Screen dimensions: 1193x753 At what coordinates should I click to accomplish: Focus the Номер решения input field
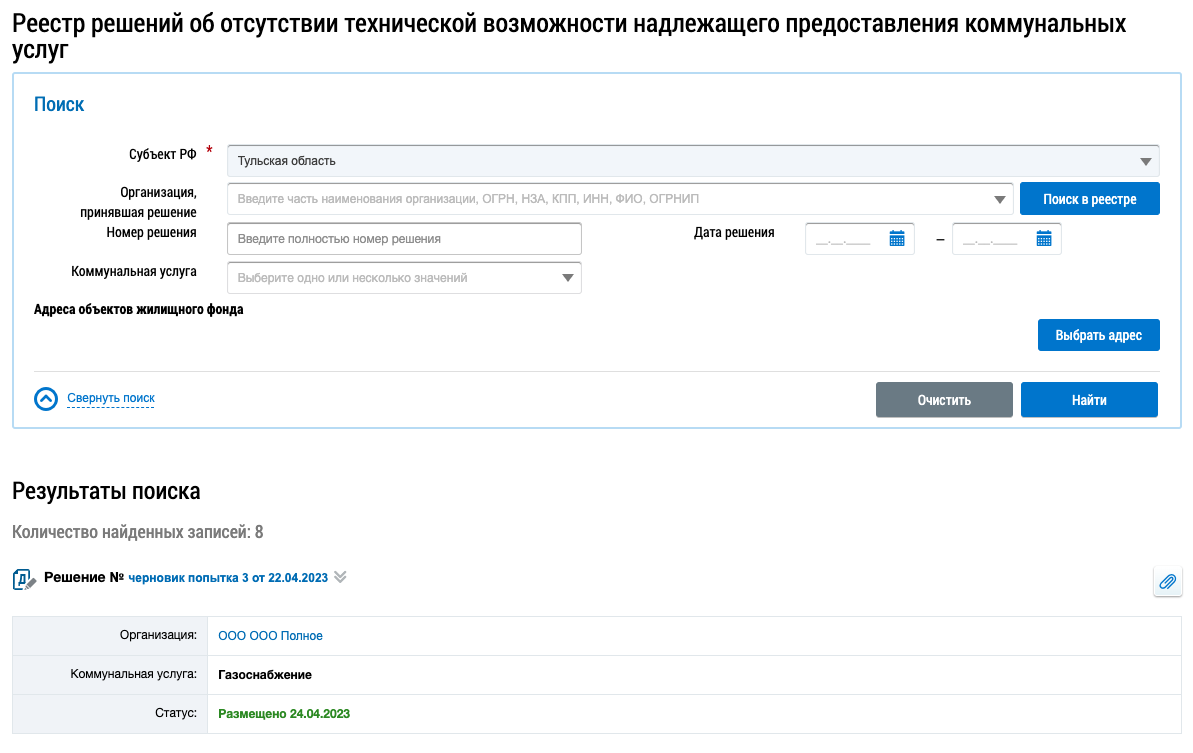404,239
